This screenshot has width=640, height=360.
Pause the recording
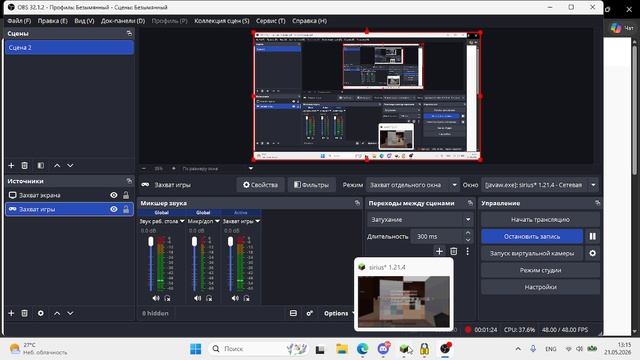coord(592,236)
